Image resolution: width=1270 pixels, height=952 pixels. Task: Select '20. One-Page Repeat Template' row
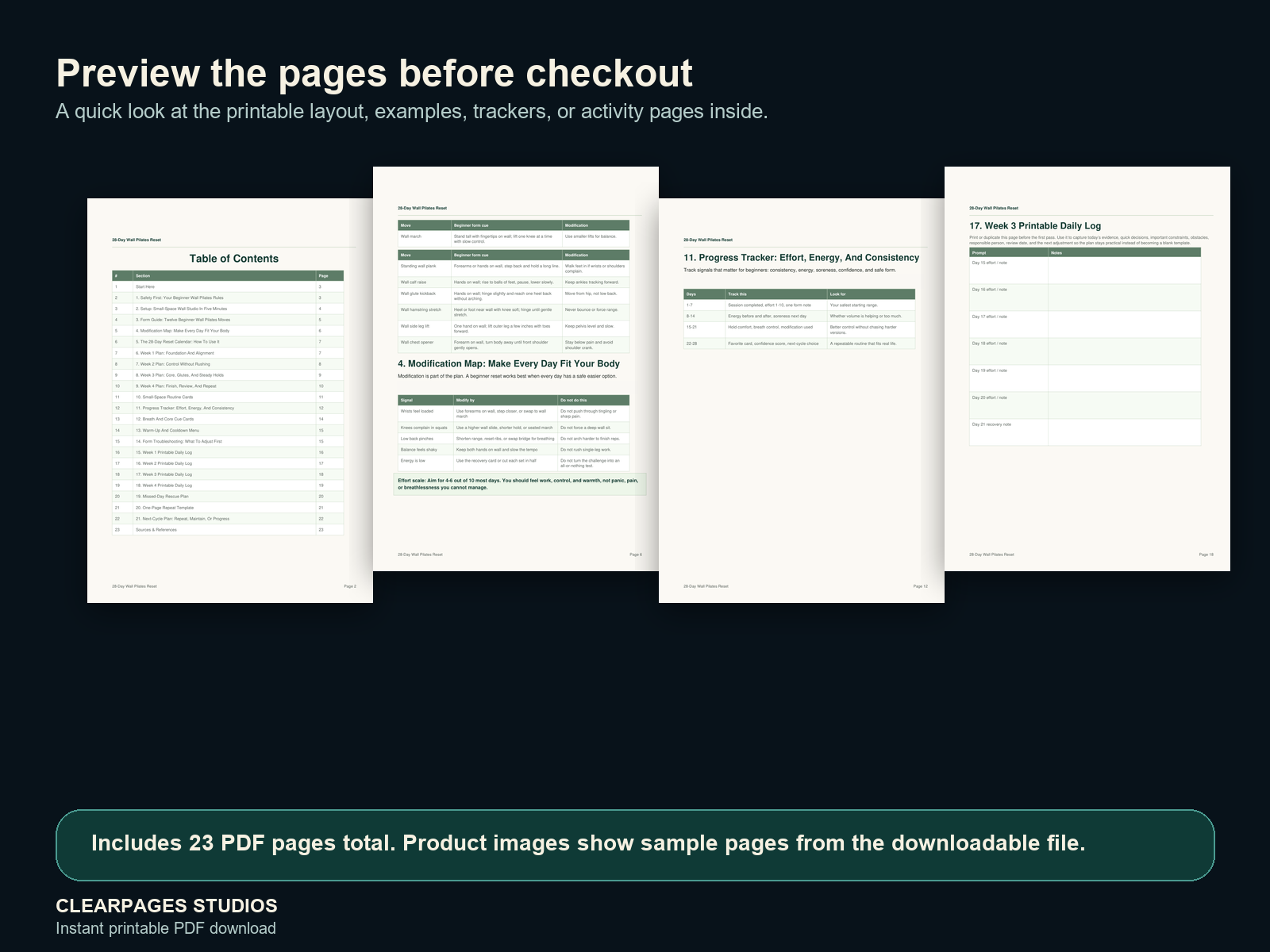click(228, 508)
